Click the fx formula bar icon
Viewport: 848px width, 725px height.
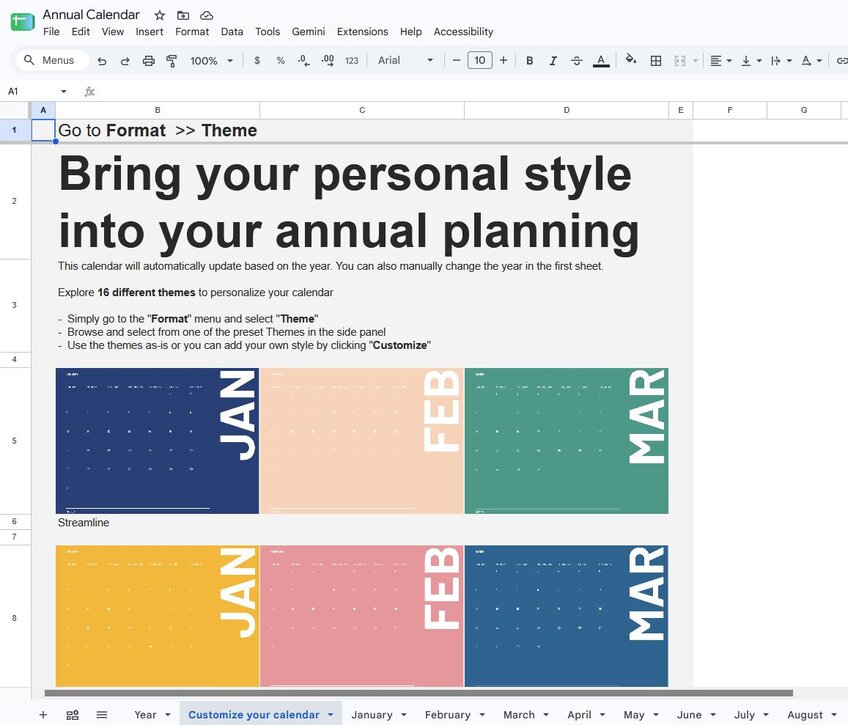coord(89,91)
